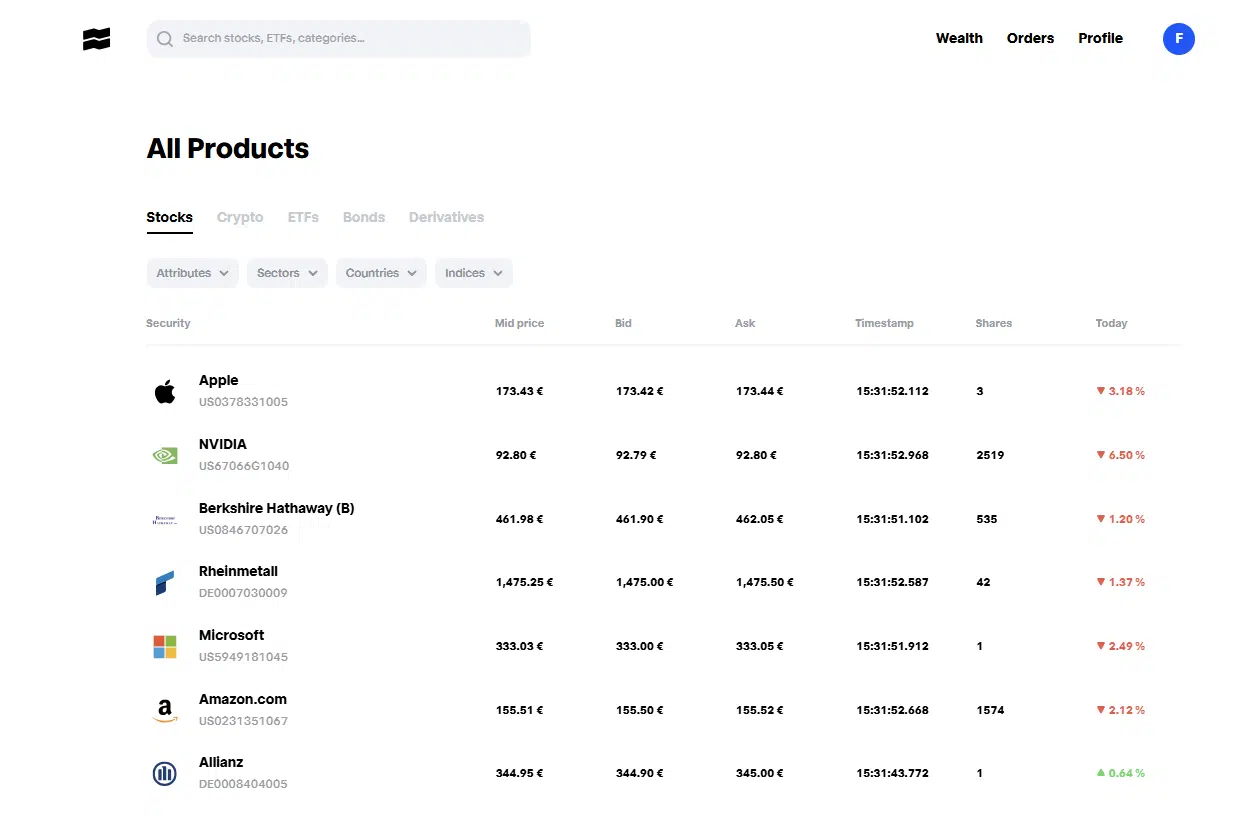The width and height of the screenshot is (1238, 819).
Task: Click Apple ISIN US0378331005
Action: pos(243,402)
